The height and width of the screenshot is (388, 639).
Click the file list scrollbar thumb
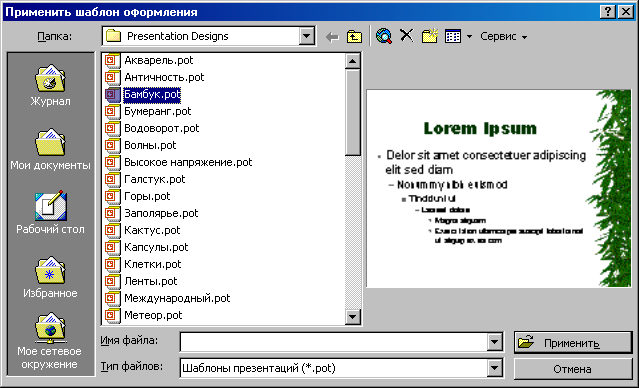(x=353, y=112)
